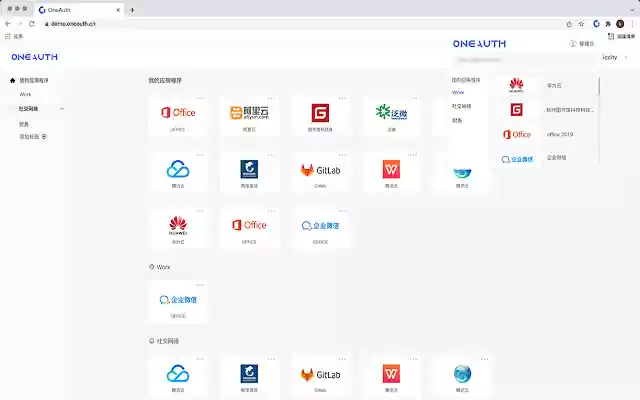This screenshot has height=400, width=640.
Task: Click 添加标签 in the sidebar
Action: point(29,137)
